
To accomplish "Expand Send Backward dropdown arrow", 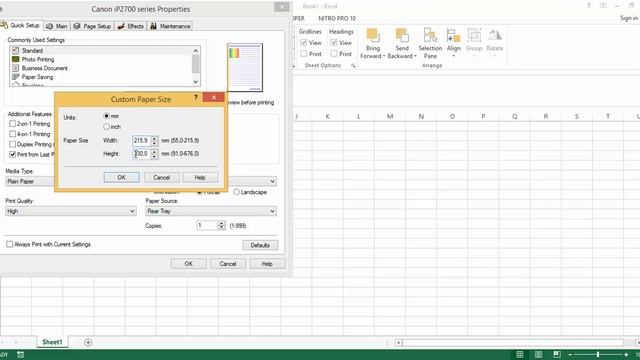I will tap(415, 56).
